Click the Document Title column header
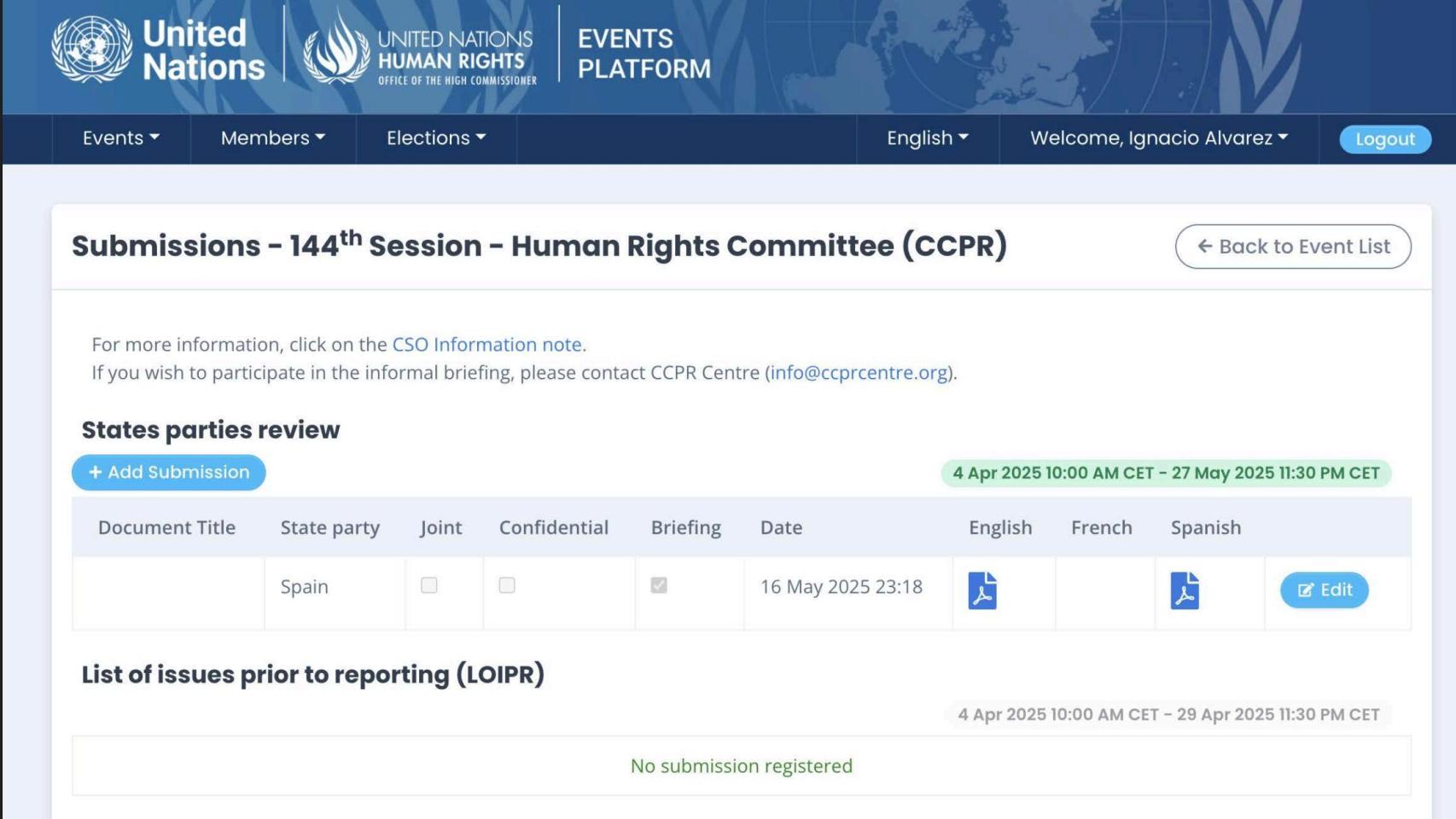 166,527
